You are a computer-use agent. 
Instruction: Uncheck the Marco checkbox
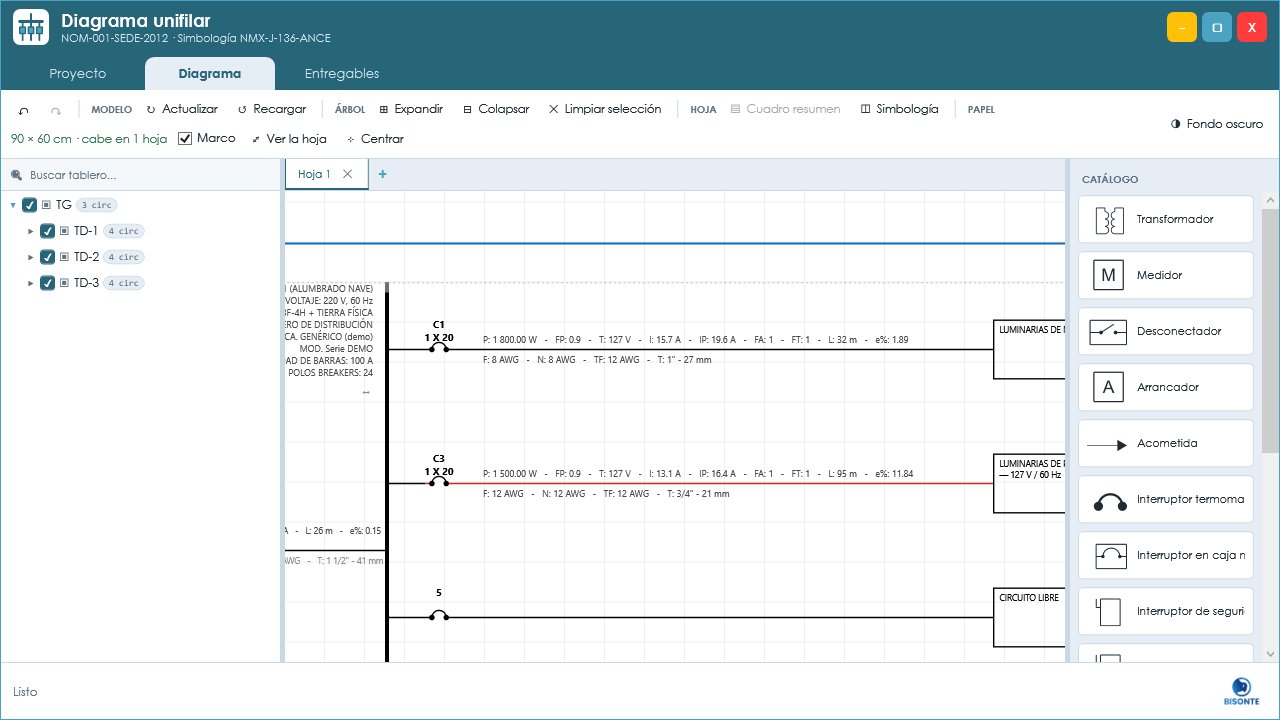point(184,138)
